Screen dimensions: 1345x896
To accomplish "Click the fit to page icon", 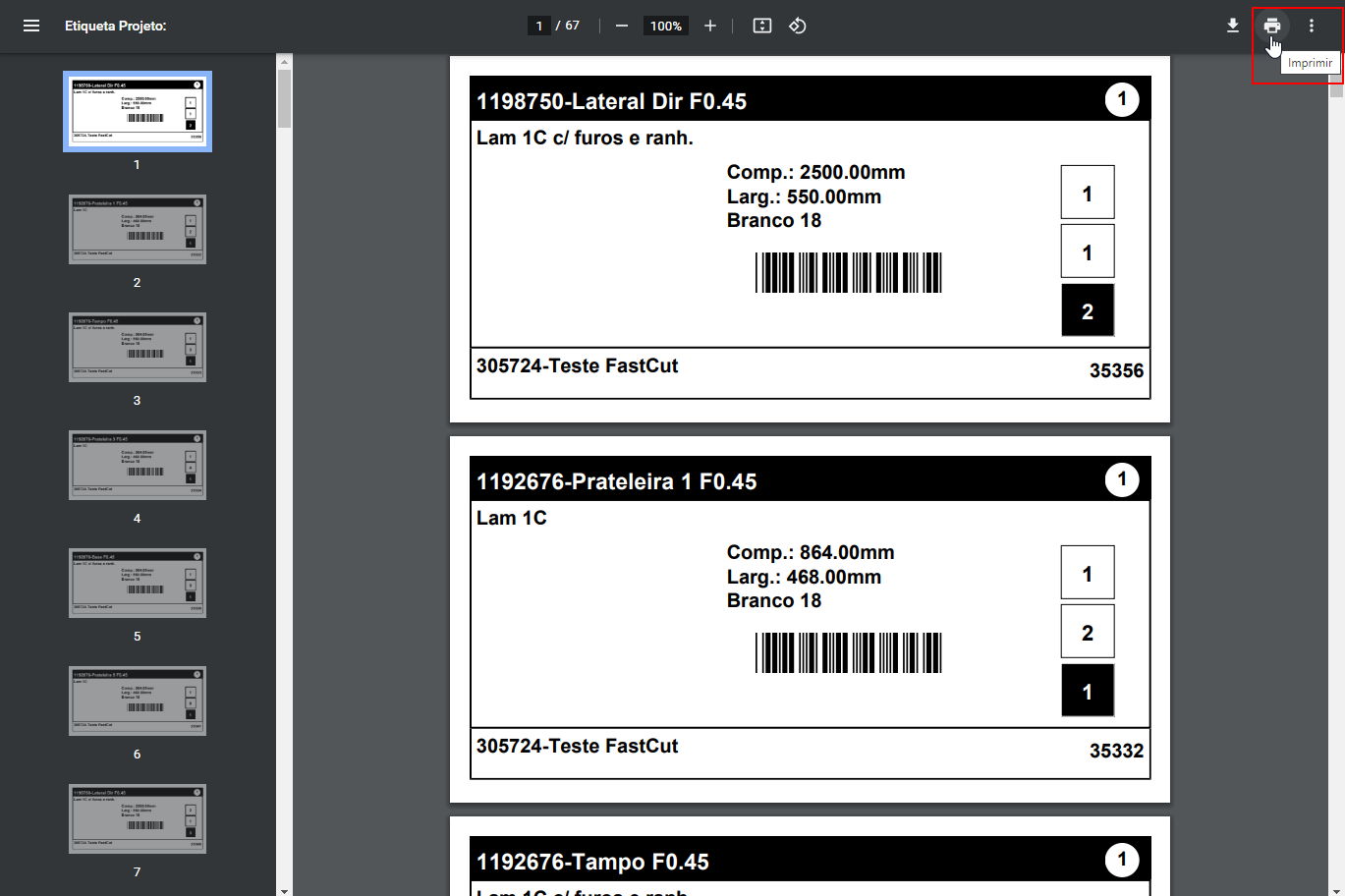I will [x=762, y=26].
